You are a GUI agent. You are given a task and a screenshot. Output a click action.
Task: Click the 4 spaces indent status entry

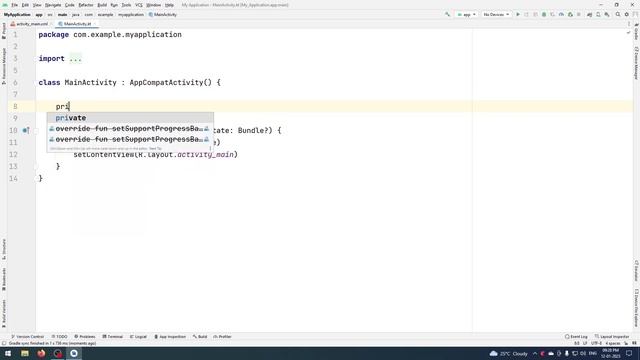pyautogui.click(x=613, y=344)
